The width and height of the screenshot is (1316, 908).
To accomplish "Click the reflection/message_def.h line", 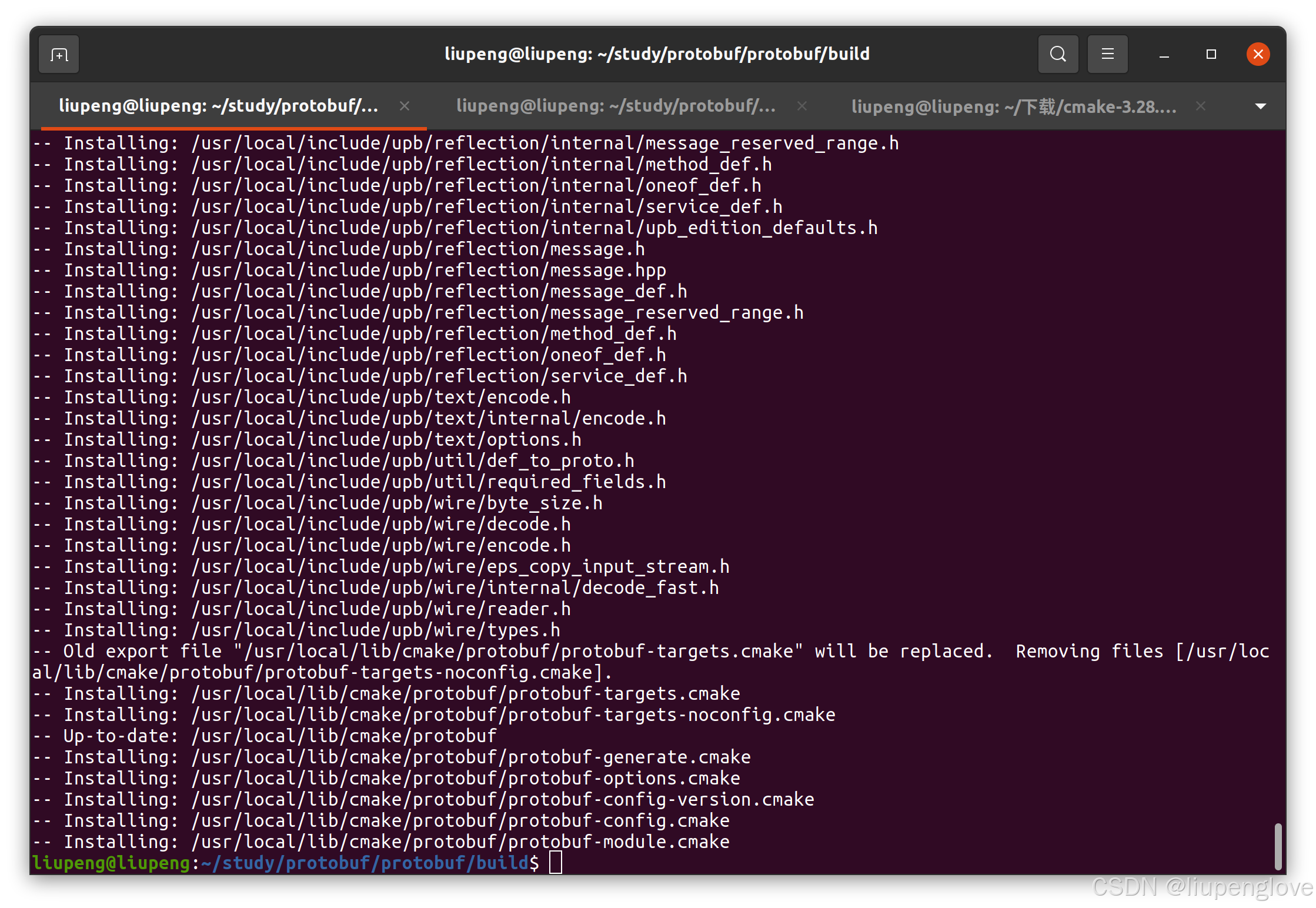I will pos(360,291).
